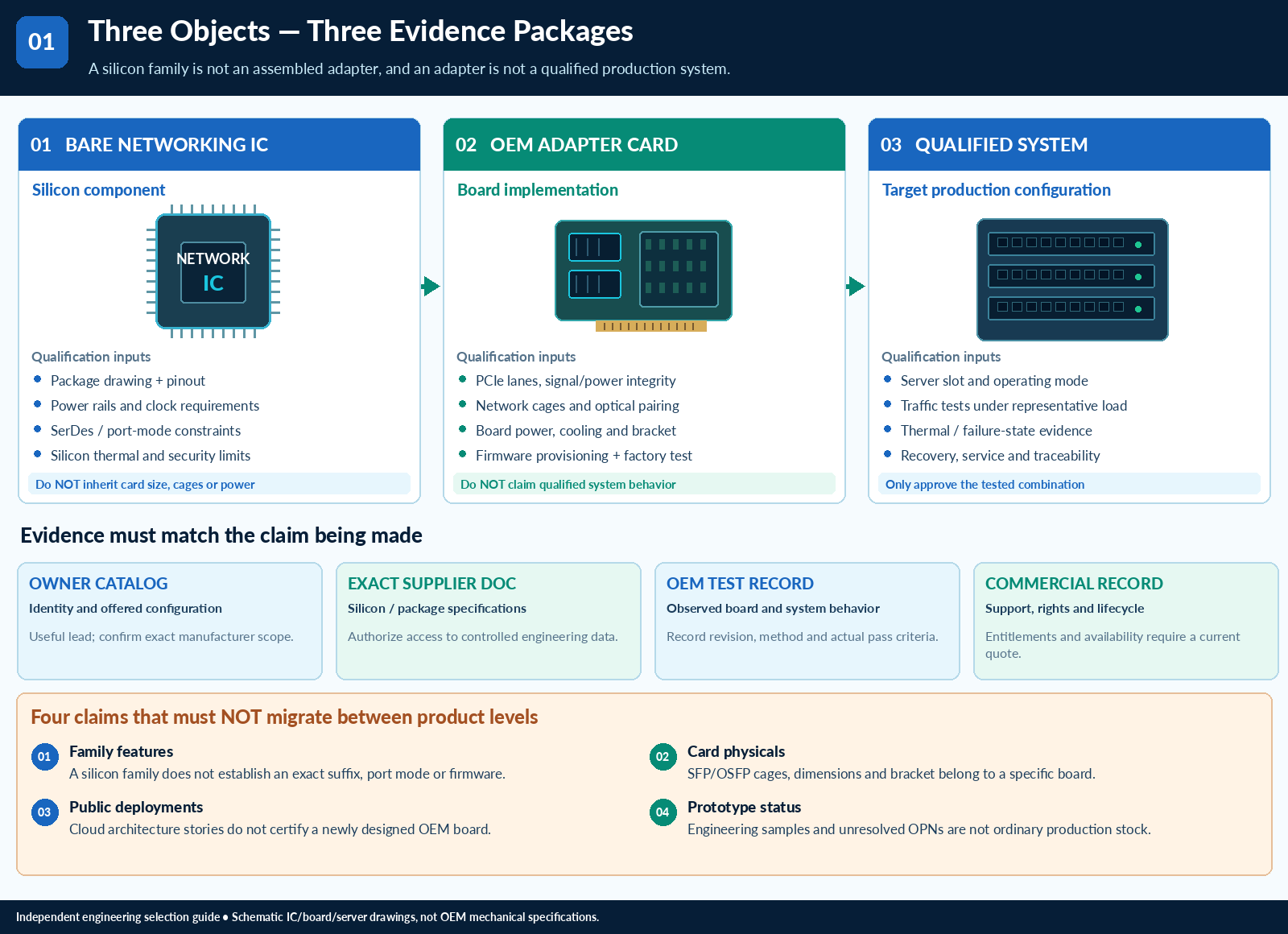1288x934 pixels.
Task: Click 'Silicon component' subtitle
Action: click(98, 190)
